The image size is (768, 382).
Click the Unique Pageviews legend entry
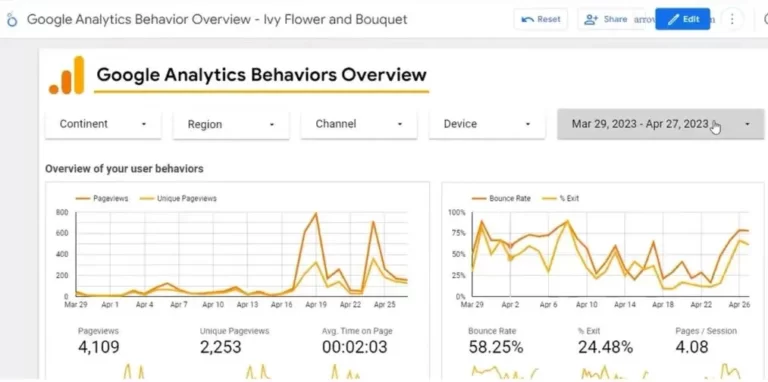178,198
